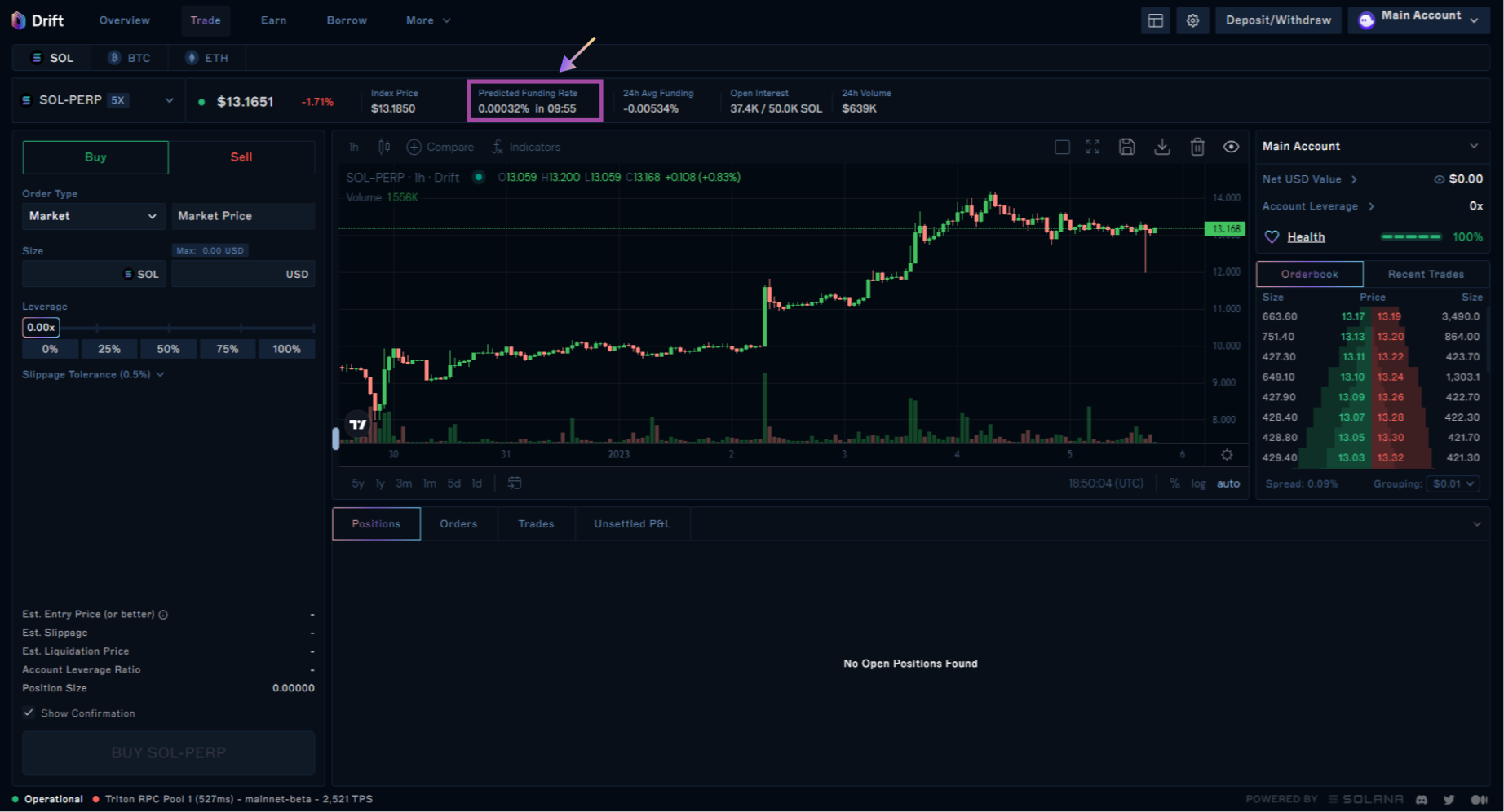Open orderbook Grouping $0.01 dropdown
This screenshot has width=1504, height=812.
pos(1452,483)
